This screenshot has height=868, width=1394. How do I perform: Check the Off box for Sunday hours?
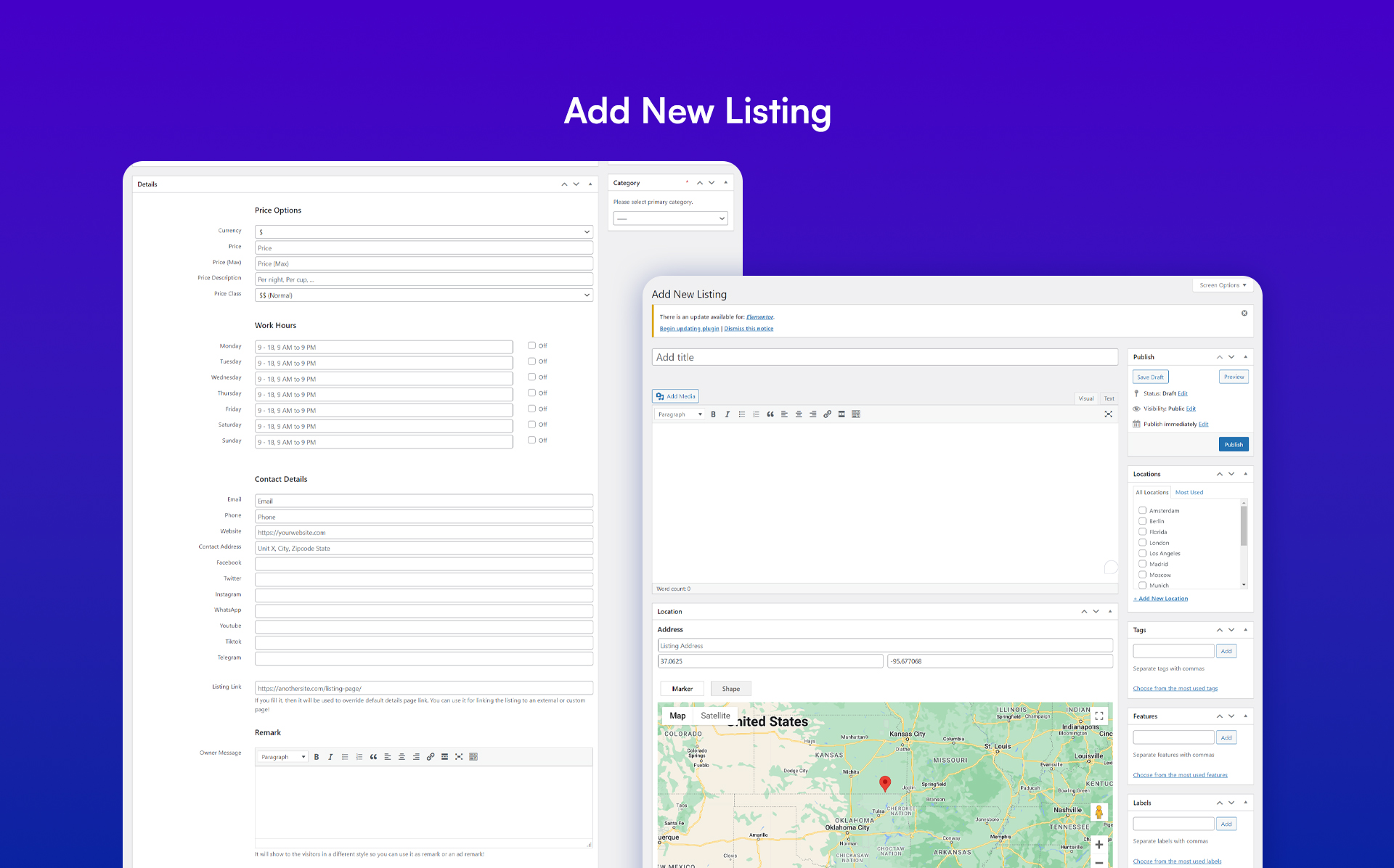[531, 440]
